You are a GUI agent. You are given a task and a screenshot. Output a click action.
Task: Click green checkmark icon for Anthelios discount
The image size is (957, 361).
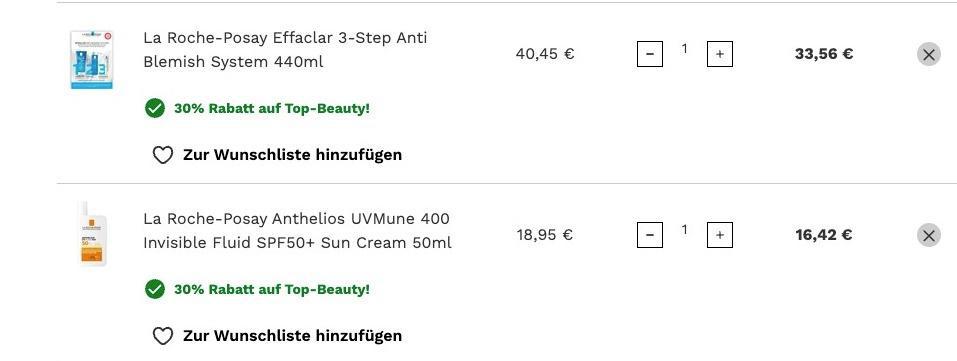[x=155, y=290]
